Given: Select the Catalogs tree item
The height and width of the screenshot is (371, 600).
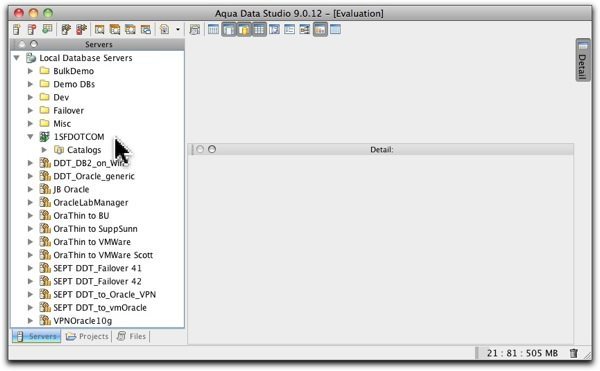Looking at the screenshot, I should [x=84, y=150].
